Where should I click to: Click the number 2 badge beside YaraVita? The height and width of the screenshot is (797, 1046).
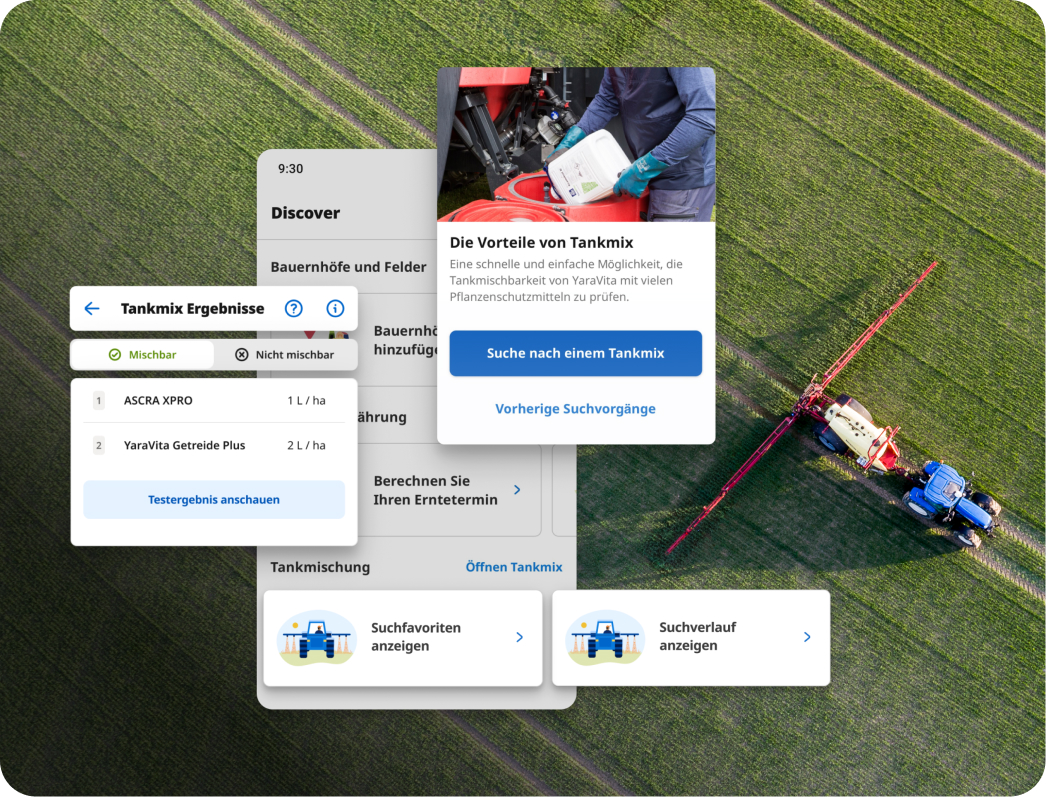click(x=99, y=446)
